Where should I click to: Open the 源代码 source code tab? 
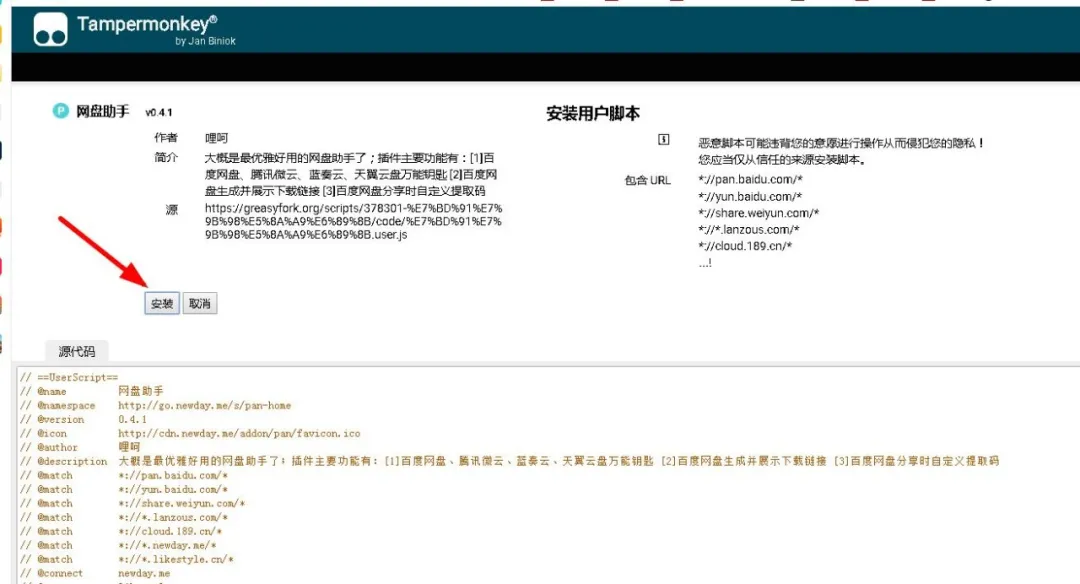[x=76, y=351]
